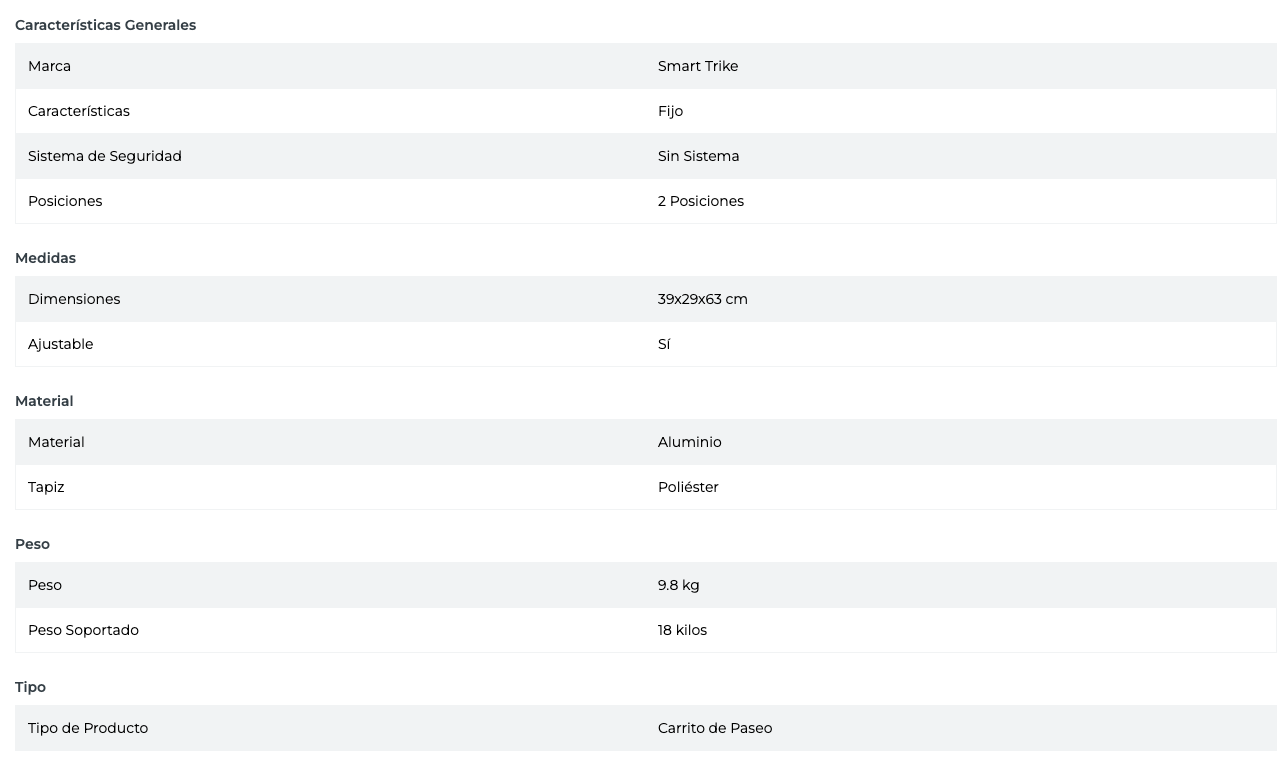
Task: Select the Marca row label
Action: pos(49,66)
